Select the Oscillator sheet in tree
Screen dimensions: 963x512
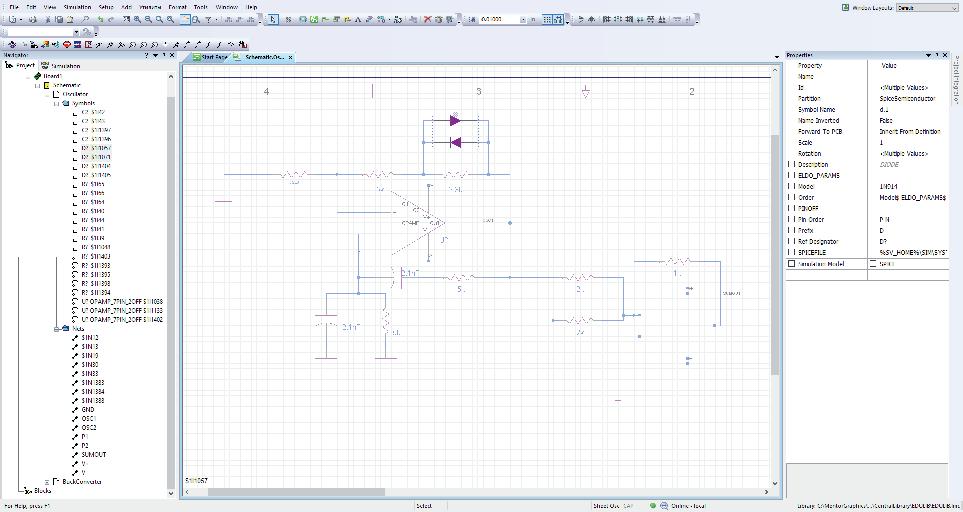[x=75, y=95]
